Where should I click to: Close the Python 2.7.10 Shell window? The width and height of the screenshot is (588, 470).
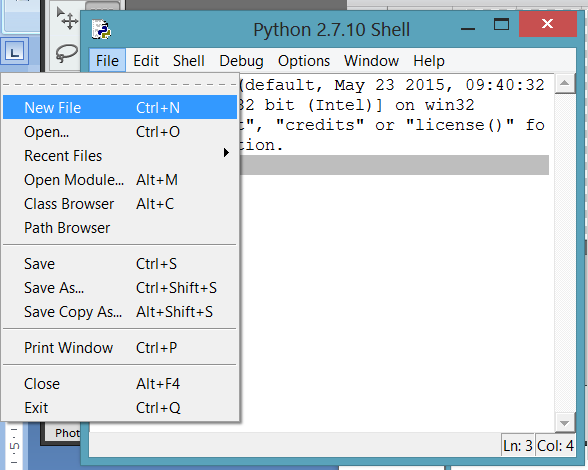coord(548,24)
